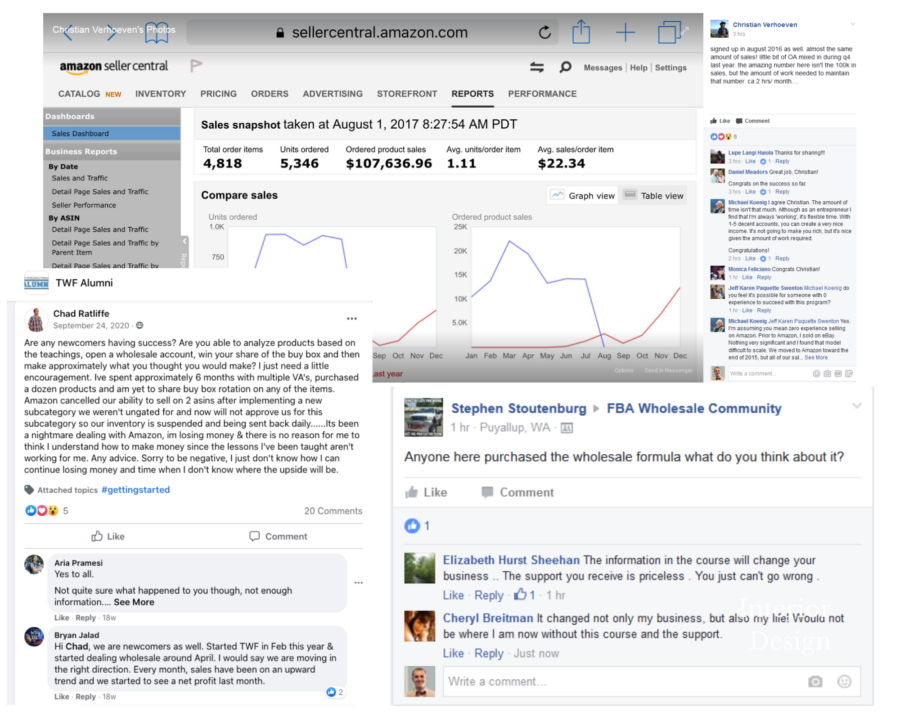Click the swap arrows icon in Seller Central header
Screen dimensions: 900x720
click(x=537, y=68)
